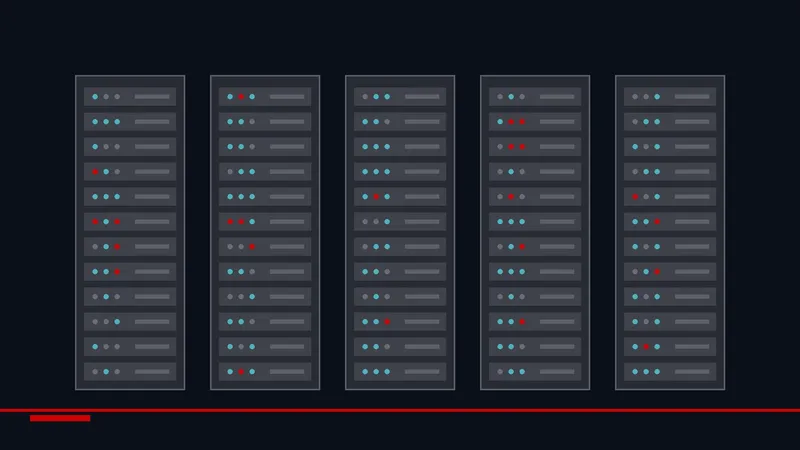Select the first rack's unit with red-blue-red lights

pyautogui.click(x=130, y=221)
